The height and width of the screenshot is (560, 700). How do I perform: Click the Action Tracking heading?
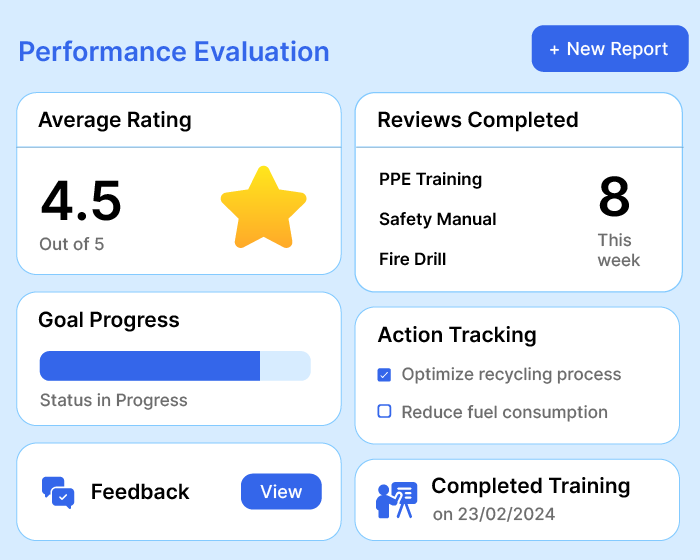click(x=457, y=335)
